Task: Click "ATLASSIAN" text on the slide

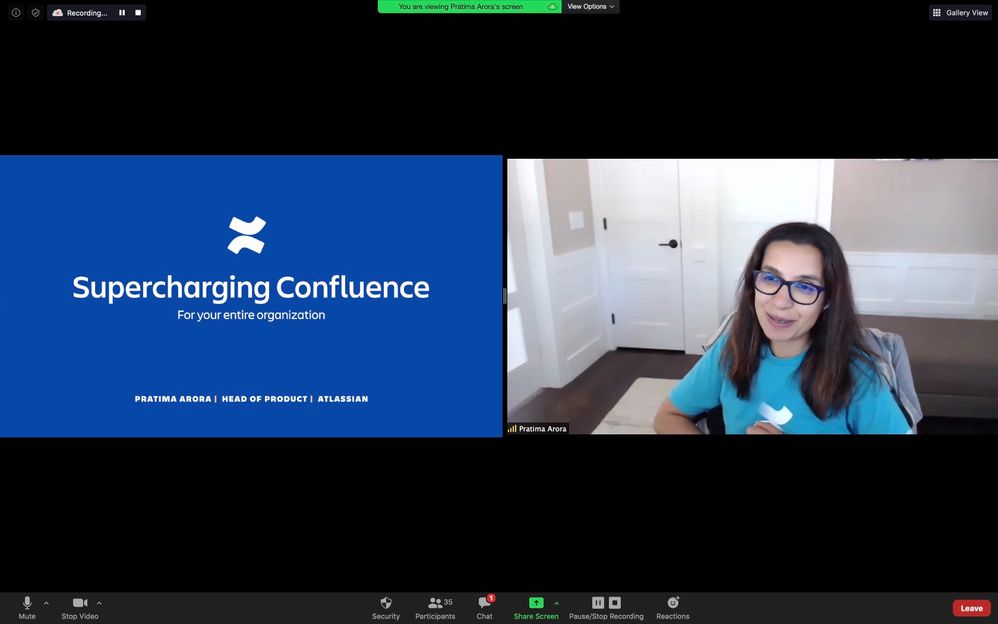Action: (343, 399)
